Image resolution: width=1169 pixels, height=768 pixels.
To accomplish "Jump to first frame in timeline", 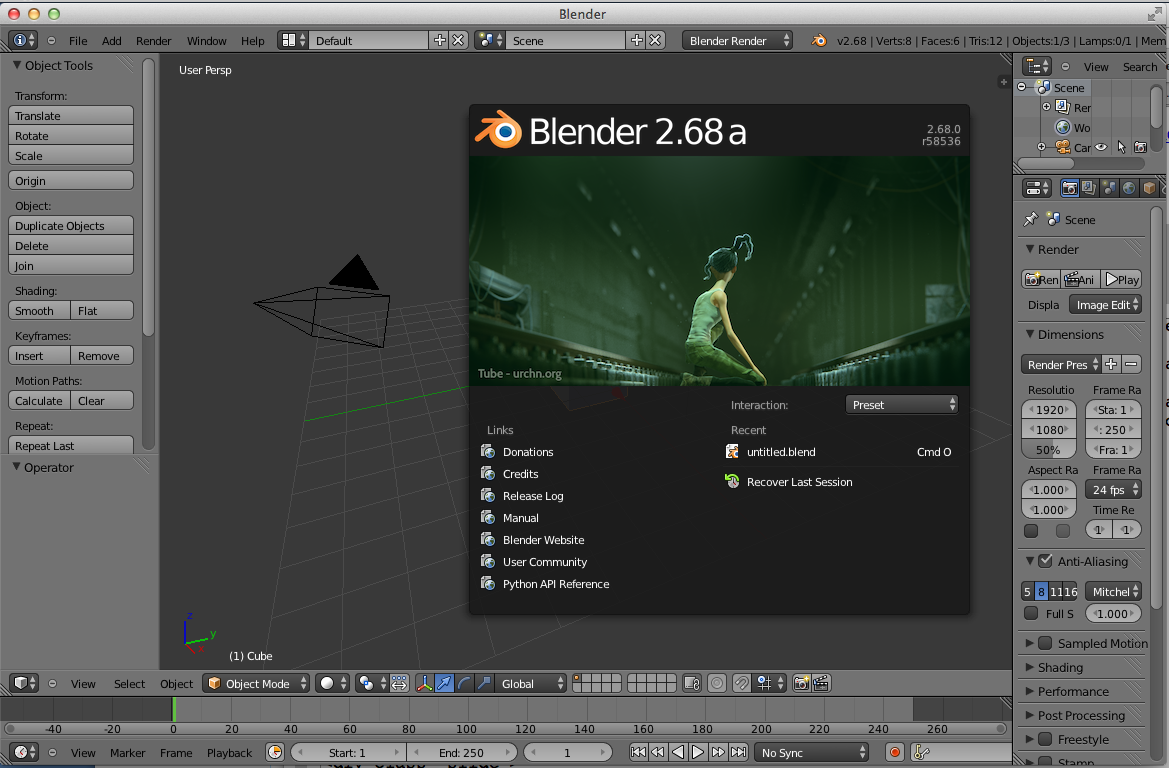I will (638, 752).
